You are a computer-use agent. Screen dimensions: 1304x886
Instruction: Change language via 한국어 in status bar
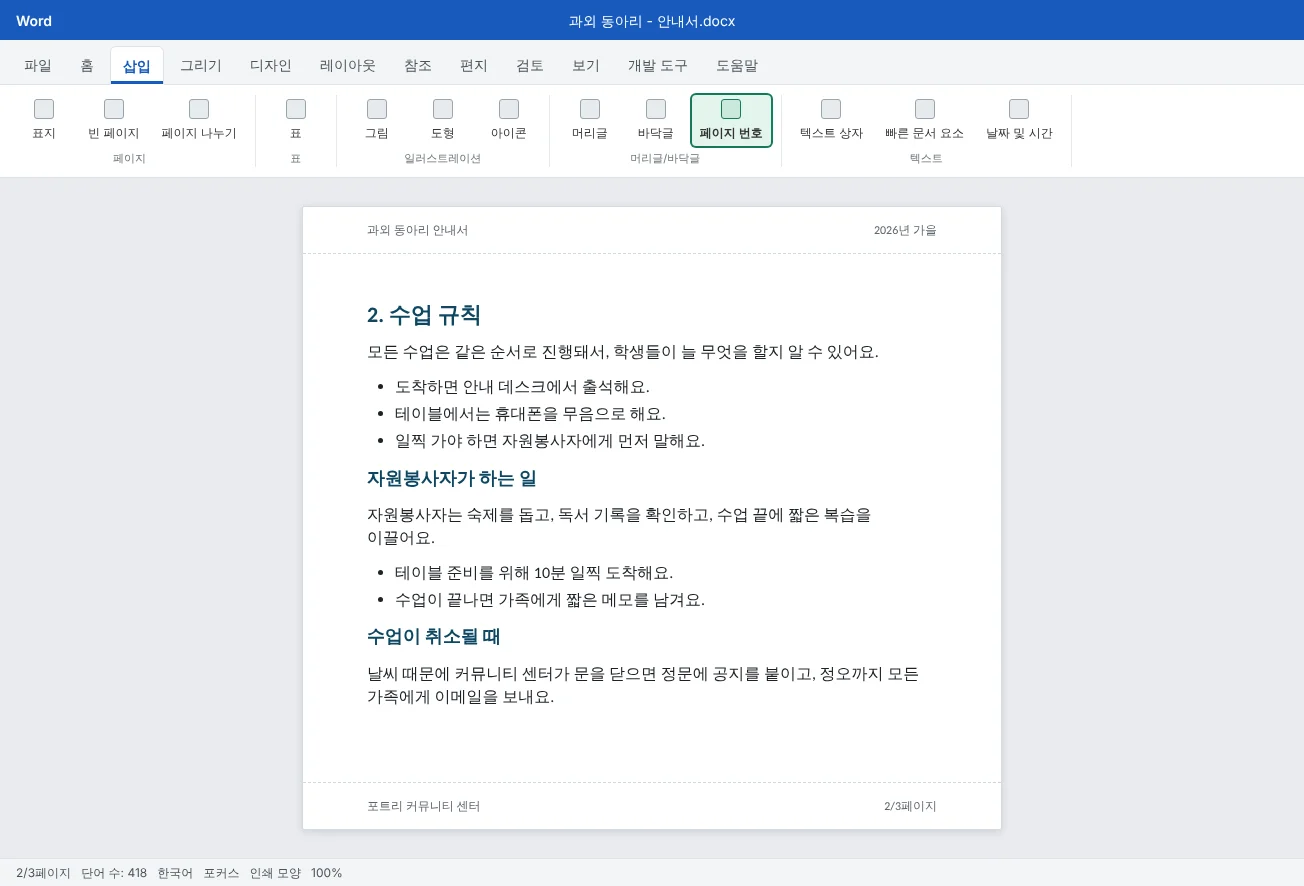point(175,873)
